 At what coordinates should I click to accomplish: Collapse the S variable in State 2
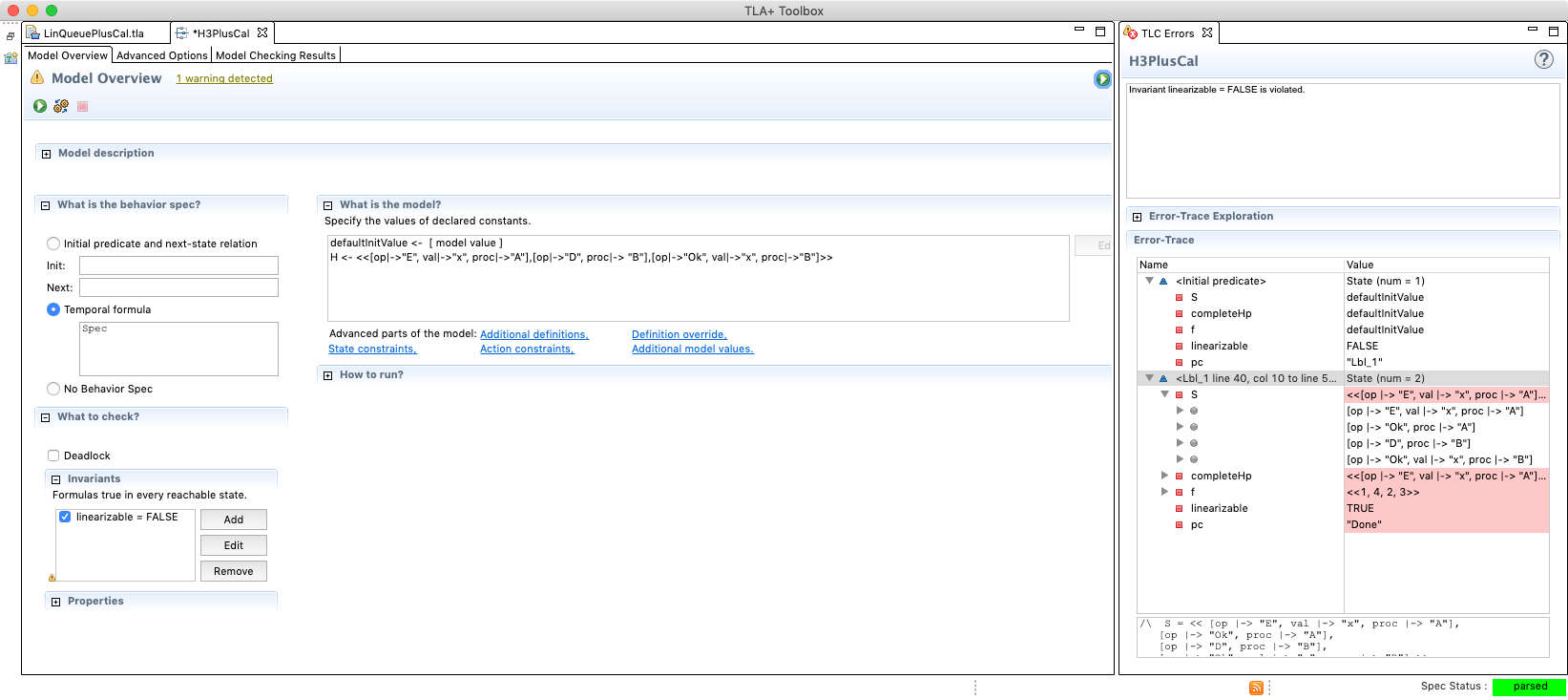point(1164,394)
